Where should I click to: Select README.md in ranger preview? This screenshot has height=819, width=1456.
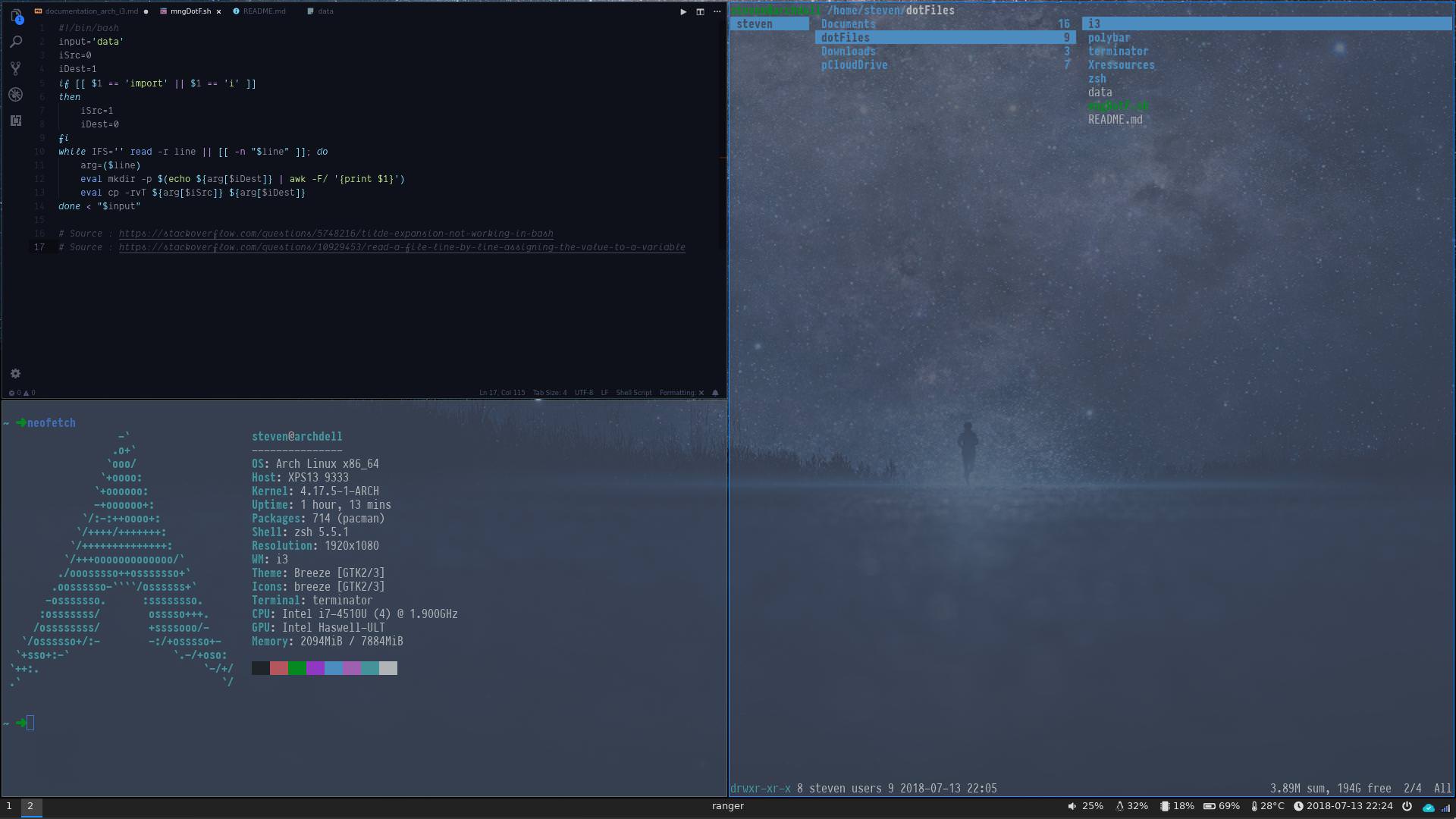(x=1115, y=120)
